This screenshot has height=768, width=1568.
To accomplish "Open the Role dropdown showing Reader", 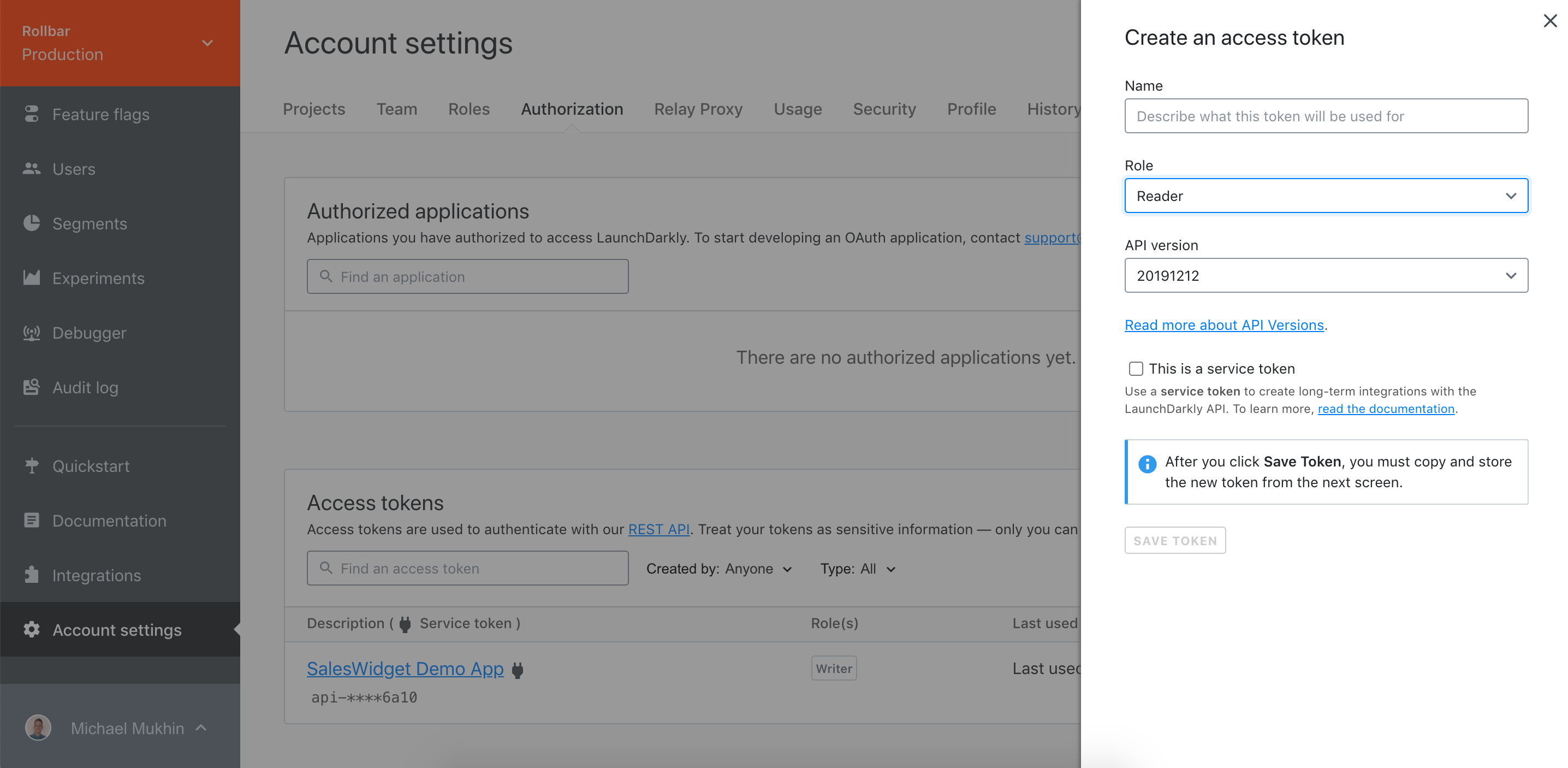I will (1326, 196).
